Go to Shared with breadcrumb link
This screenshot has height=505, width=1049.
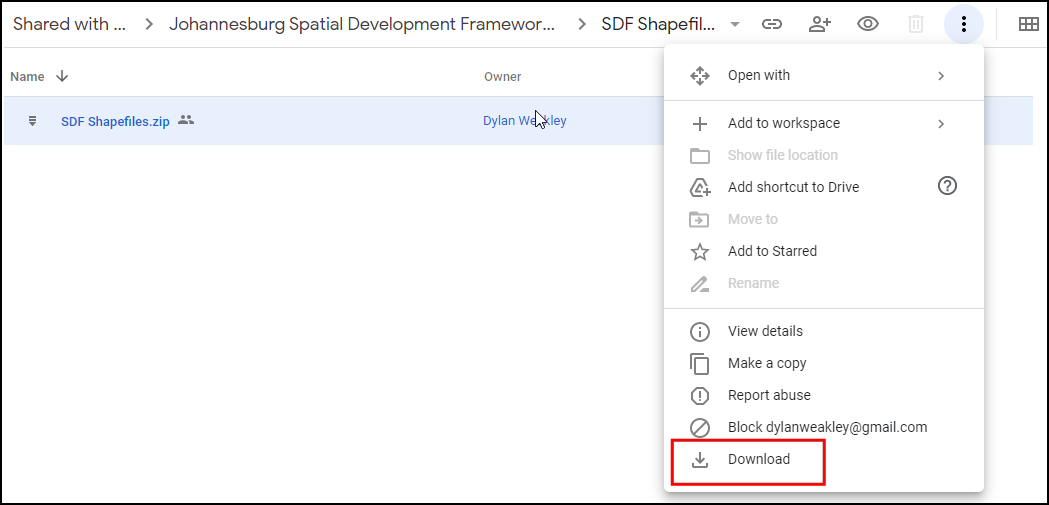click(x=70, y=25)
